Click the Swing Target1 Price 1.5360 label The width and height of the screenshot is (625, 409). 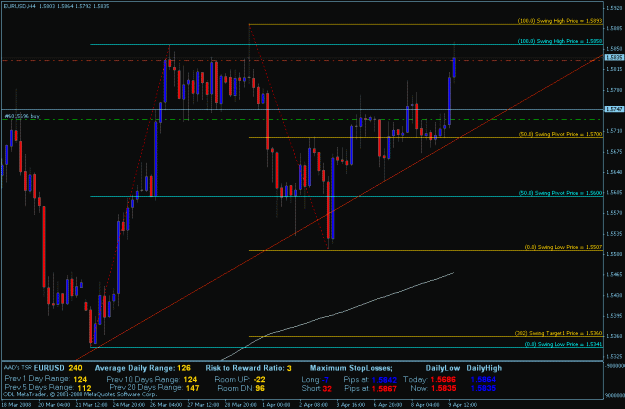pyautogui.click(x=558, y=333)
